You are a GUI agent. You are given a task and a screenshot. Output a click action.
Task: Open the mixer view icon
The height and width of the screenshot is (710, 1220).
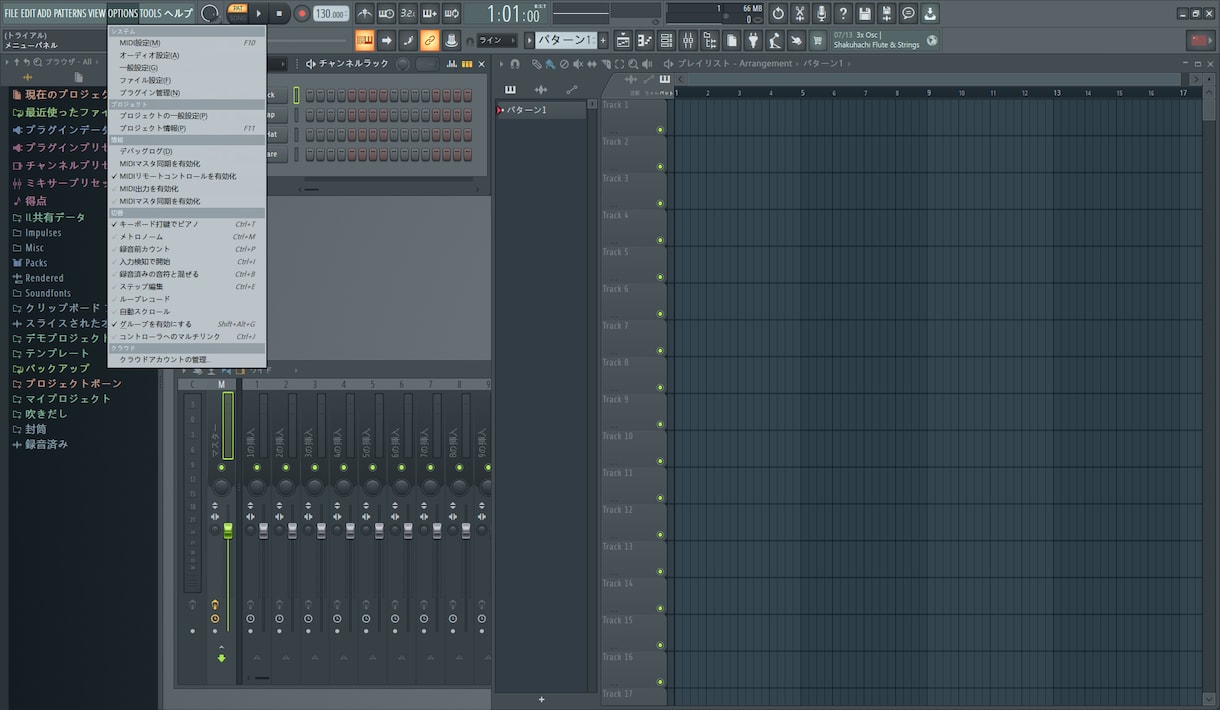689,40
